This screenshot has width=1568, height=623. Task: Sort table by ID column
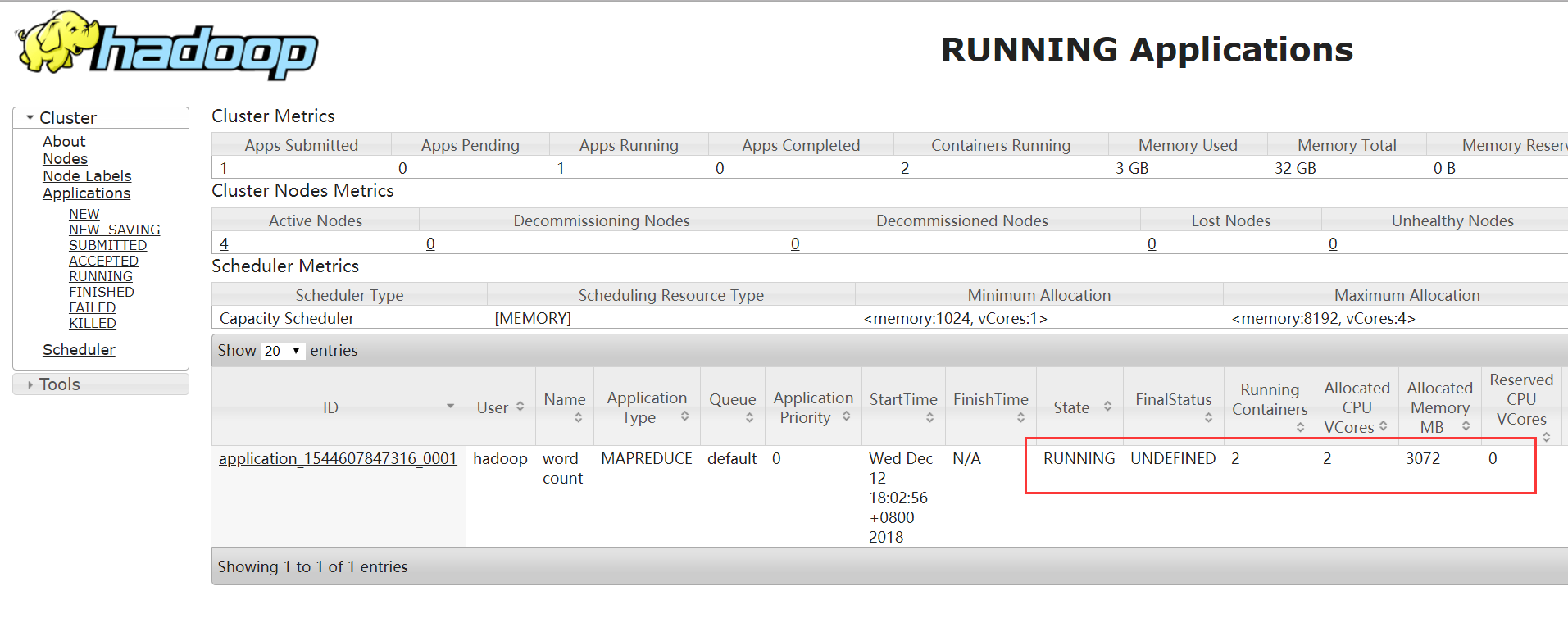point(339,407)
